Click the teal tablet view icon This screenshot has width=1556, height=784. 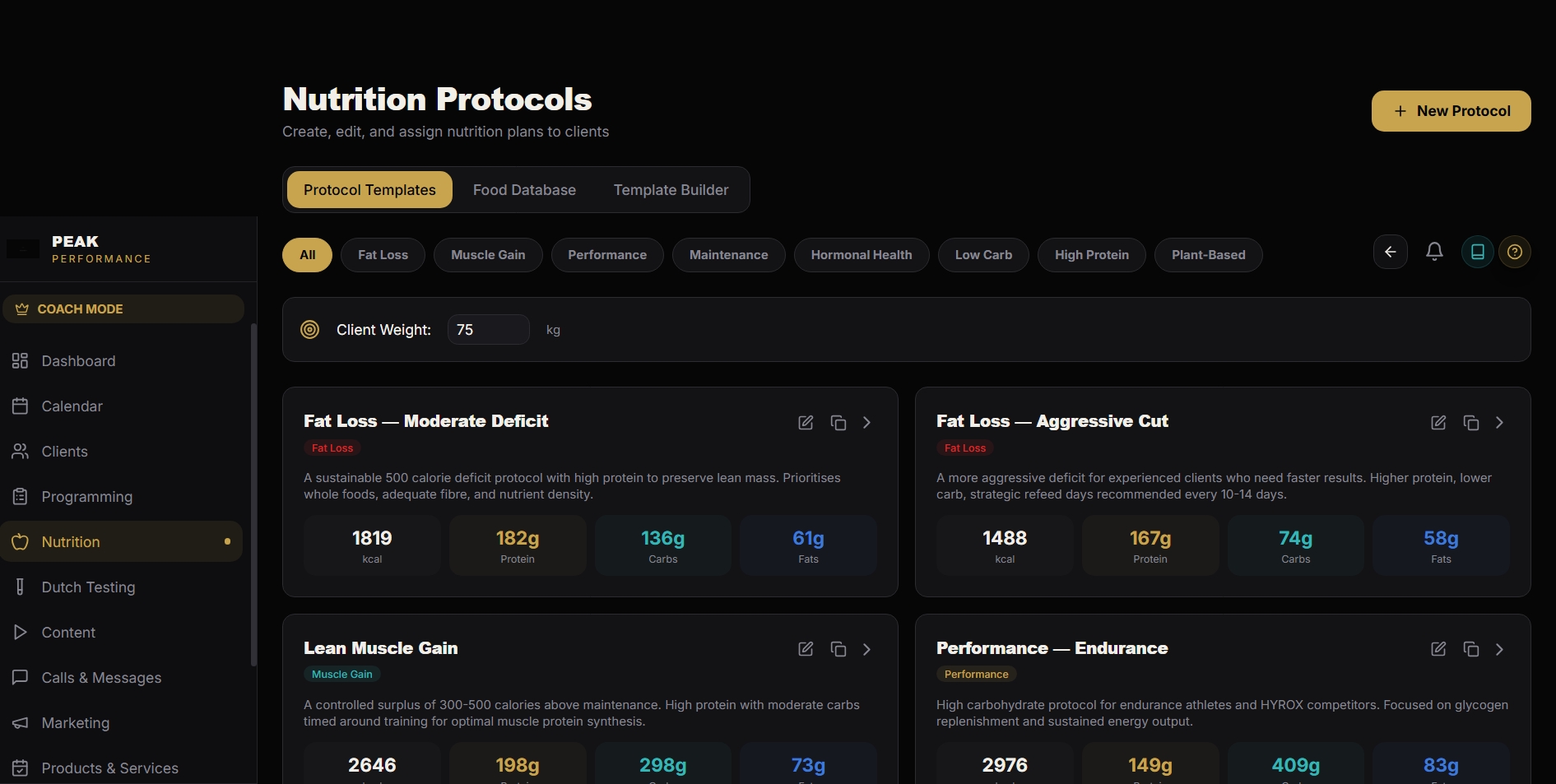click(1478, 252)
